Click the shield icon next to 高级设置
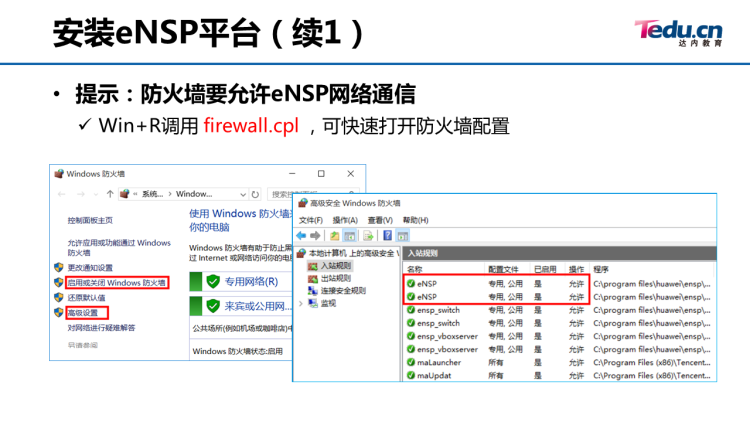750x422 pixels. pos(59,312)
